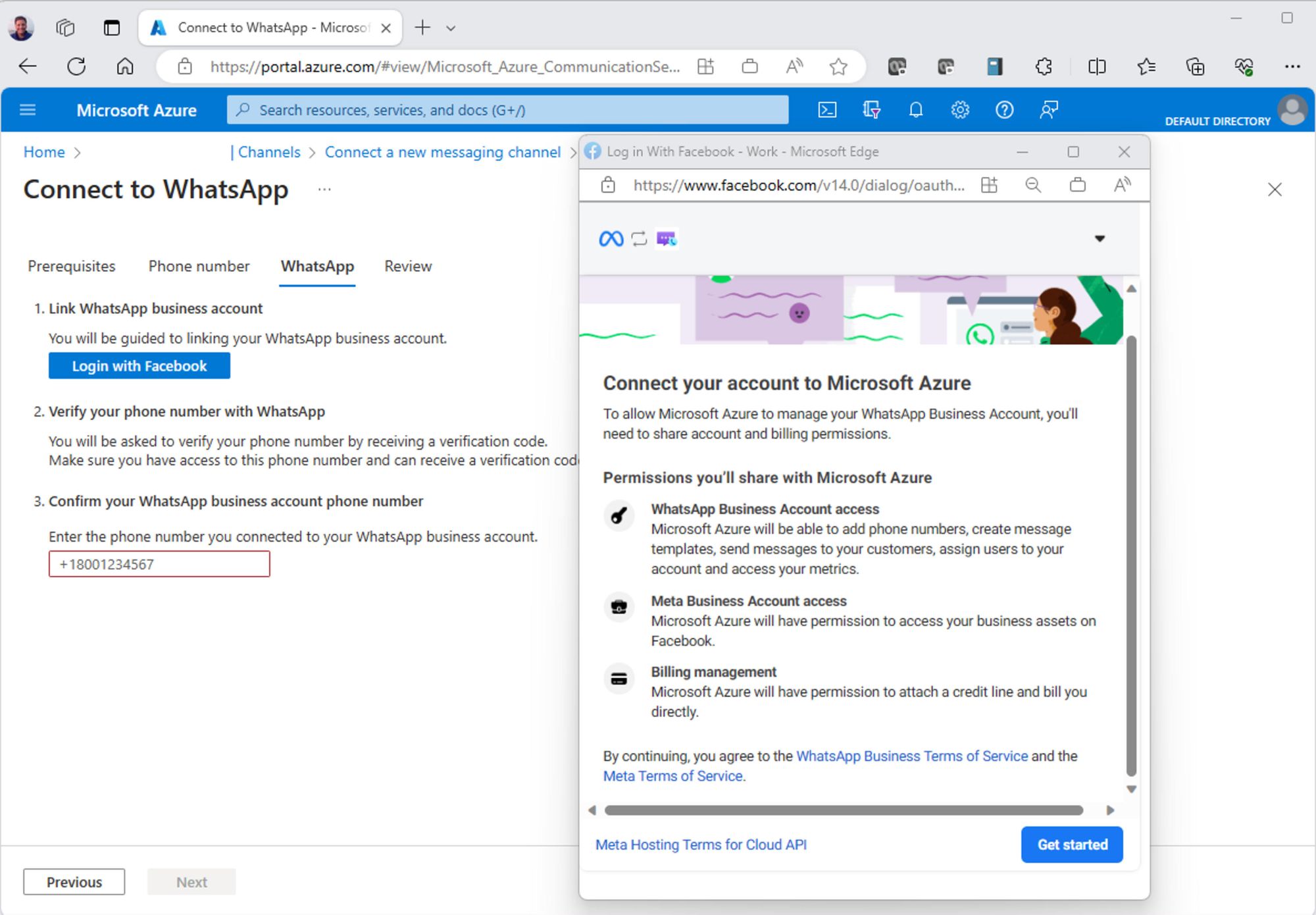Click the Azure account avatar
Screen dimensions: 1316x915
click(x=1292, y=111)
